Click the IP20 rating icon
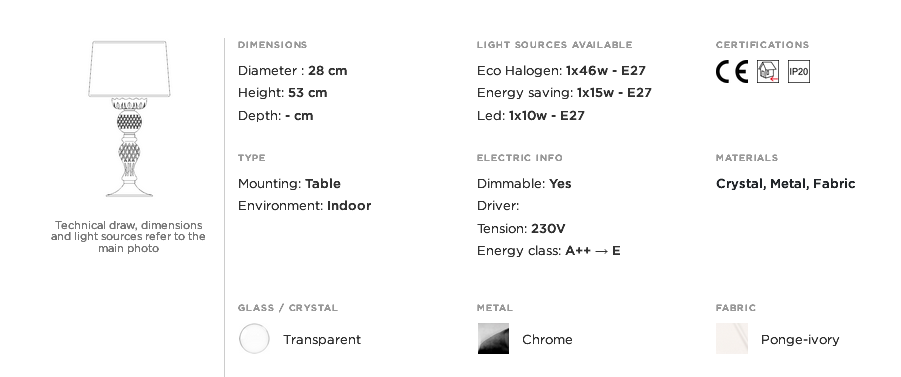The height and width of the screenshot is (377, 901). [x=799, y=72]
